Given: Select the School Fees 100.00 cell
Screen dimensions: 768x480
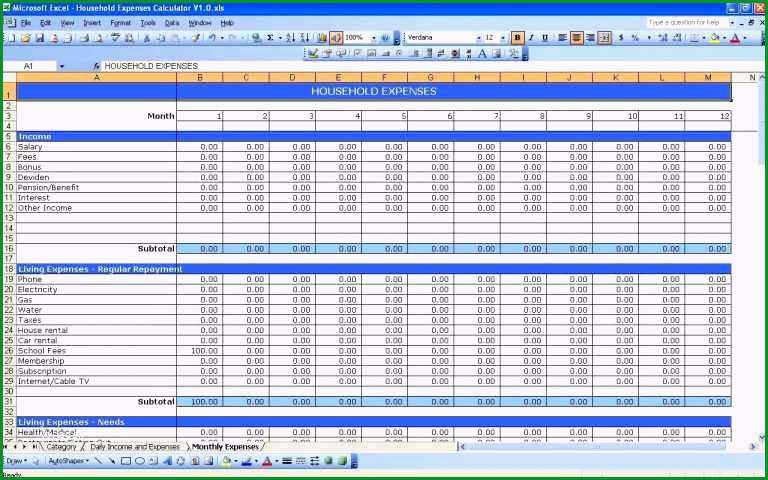Looking at the screenshot, I should pos(199,351).
